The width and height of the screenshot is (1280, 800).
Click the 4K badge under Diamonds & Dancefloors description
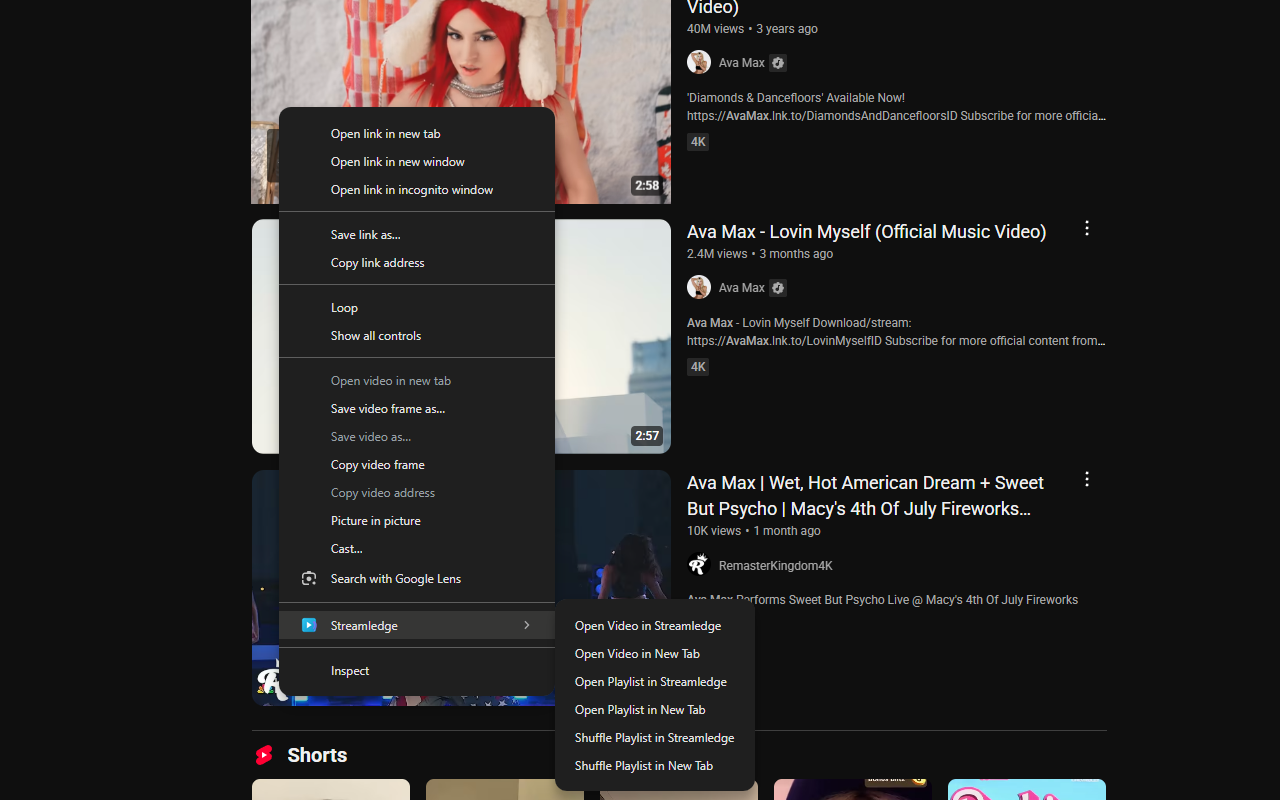[698, 142]
